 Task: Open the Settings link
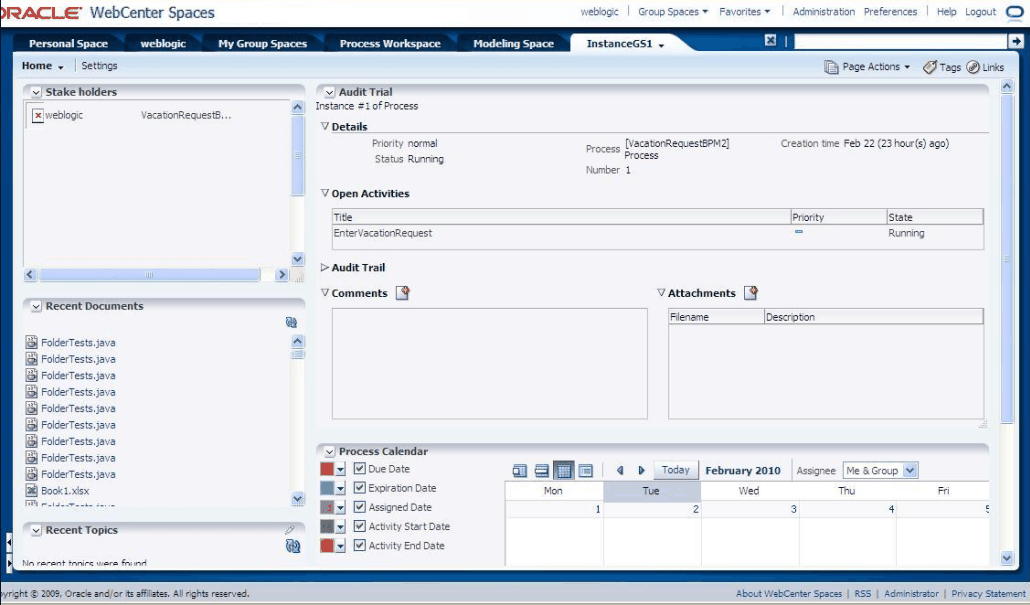click(99, 66)
